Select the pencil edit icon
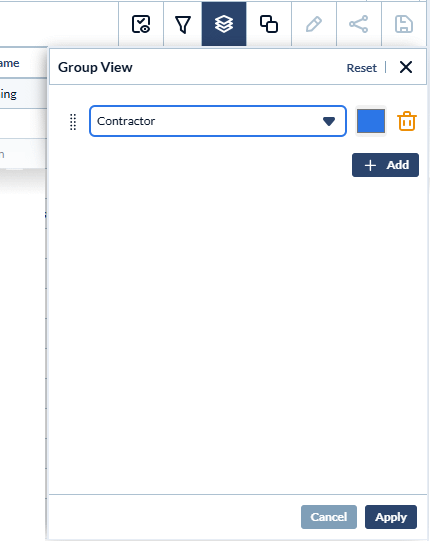Viewport: 430px width, 543px height. click(314, 24)
